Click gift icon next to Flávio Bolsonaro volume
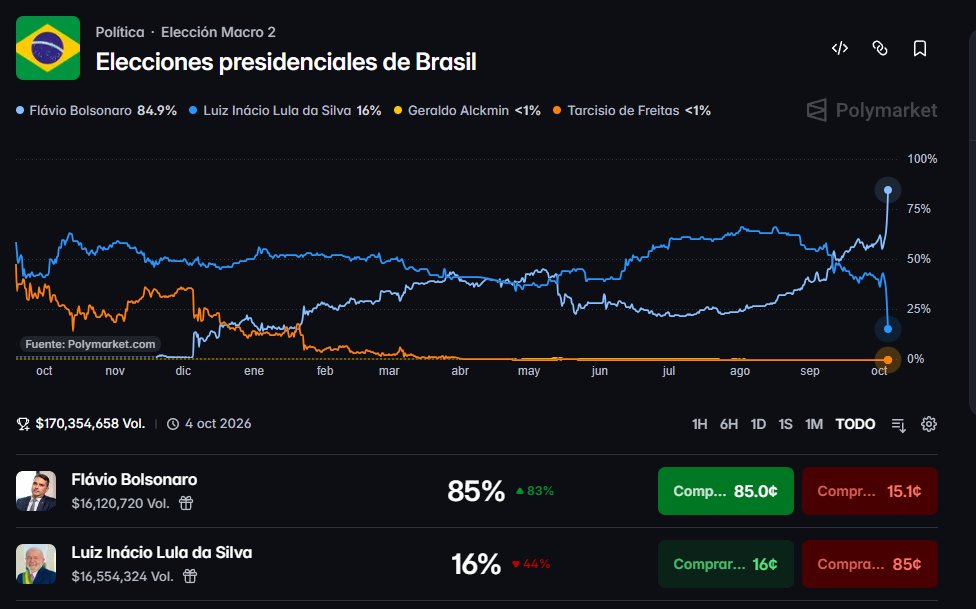Viewport: 976px width, 609px height. [x=186, y=503]
